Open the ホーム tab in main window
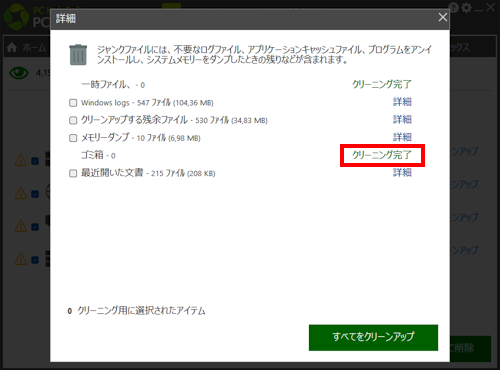The height and width of the screenshot is (370, 500). tap(27, 48)
